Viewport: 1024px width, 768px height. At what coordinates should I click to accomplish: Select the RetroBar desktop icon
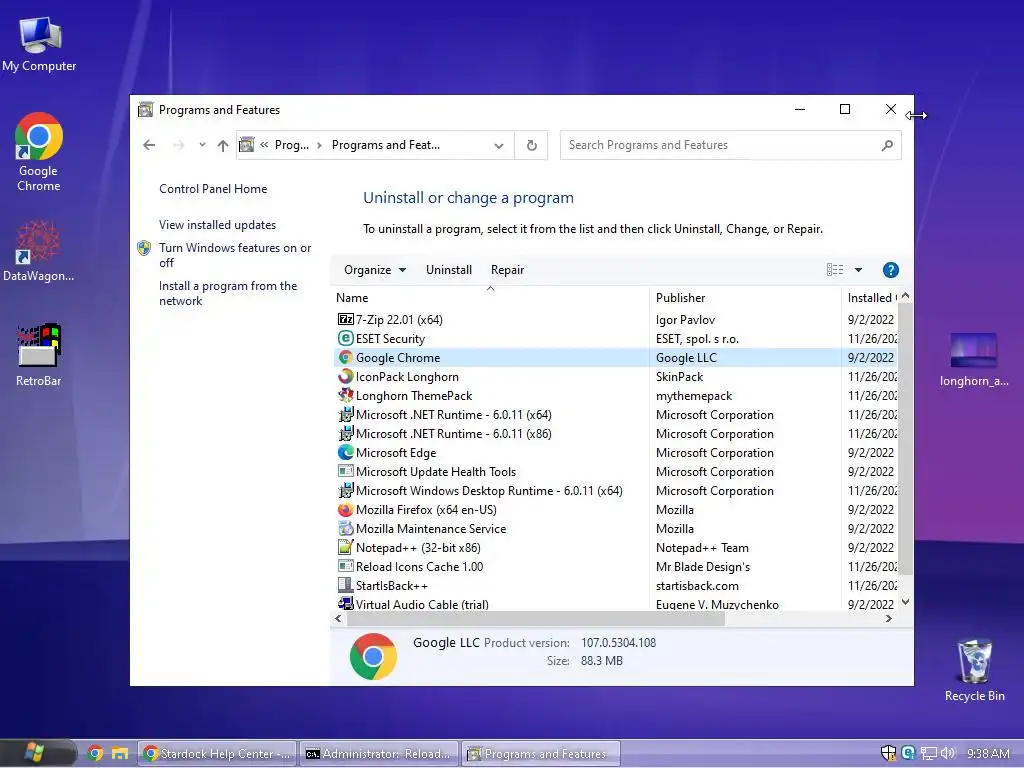point(39,355)
